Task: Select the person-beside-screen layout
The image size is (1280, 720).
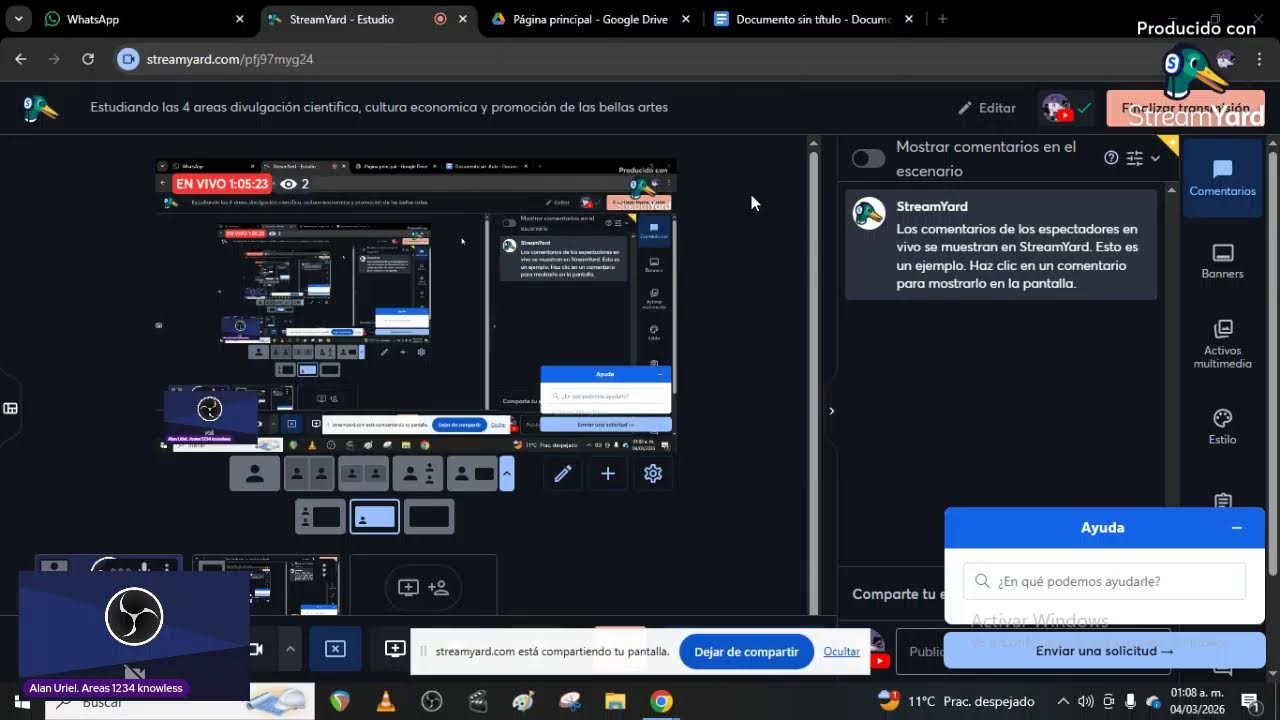Action: [471, 474]
